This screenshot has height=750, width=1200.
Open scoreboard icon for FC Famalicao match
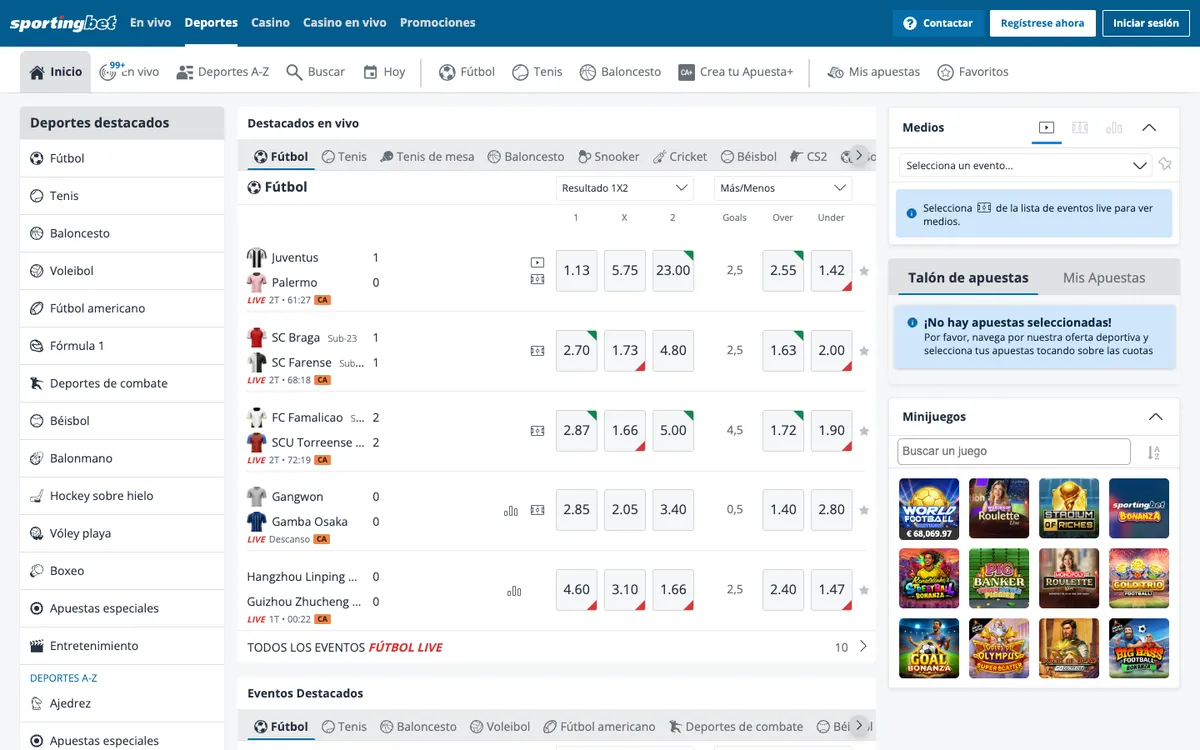pyautogui.click(x=537, y=431)
